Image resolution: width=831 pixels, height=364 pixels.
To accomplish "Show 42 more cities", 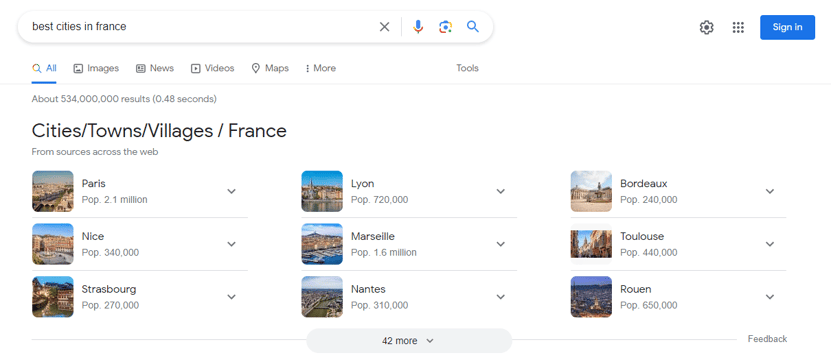I will (x=409, y=341).
